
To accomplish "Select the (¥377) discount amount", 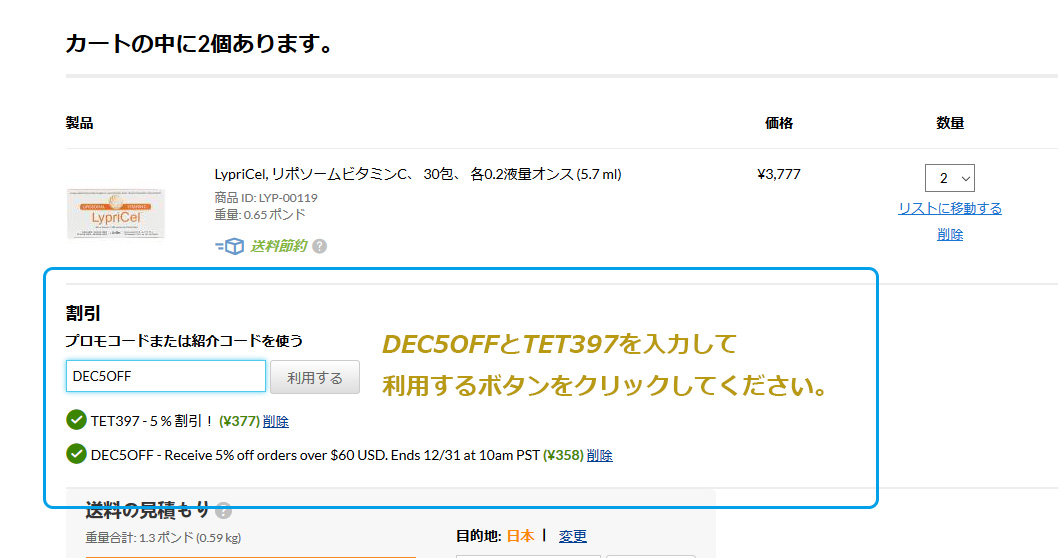I will tap(239, 422).
